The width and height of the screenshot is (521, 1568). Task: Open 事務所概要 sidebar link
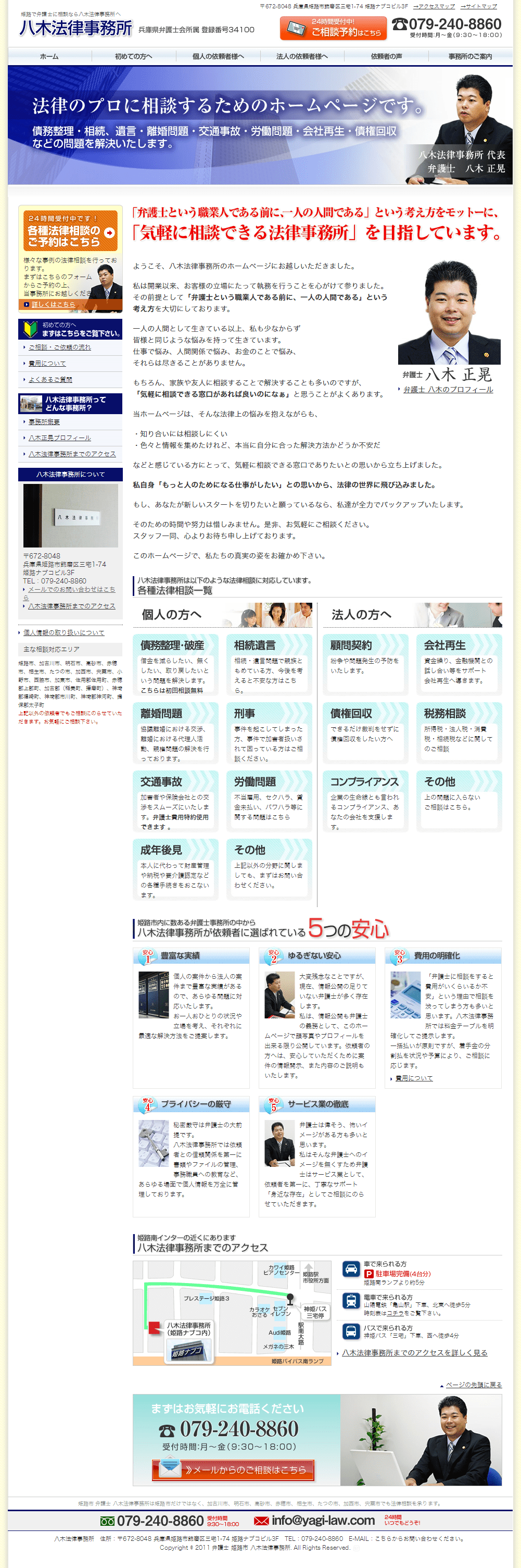click(44, 422)
